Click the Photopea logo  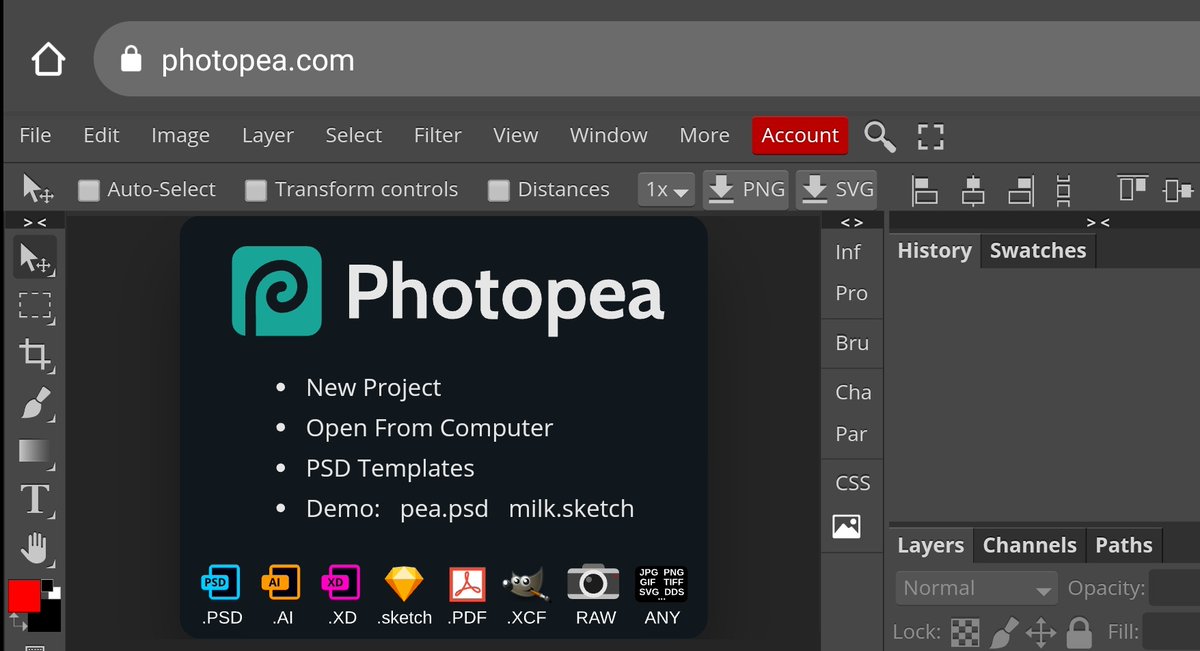(x=277, y=291)
